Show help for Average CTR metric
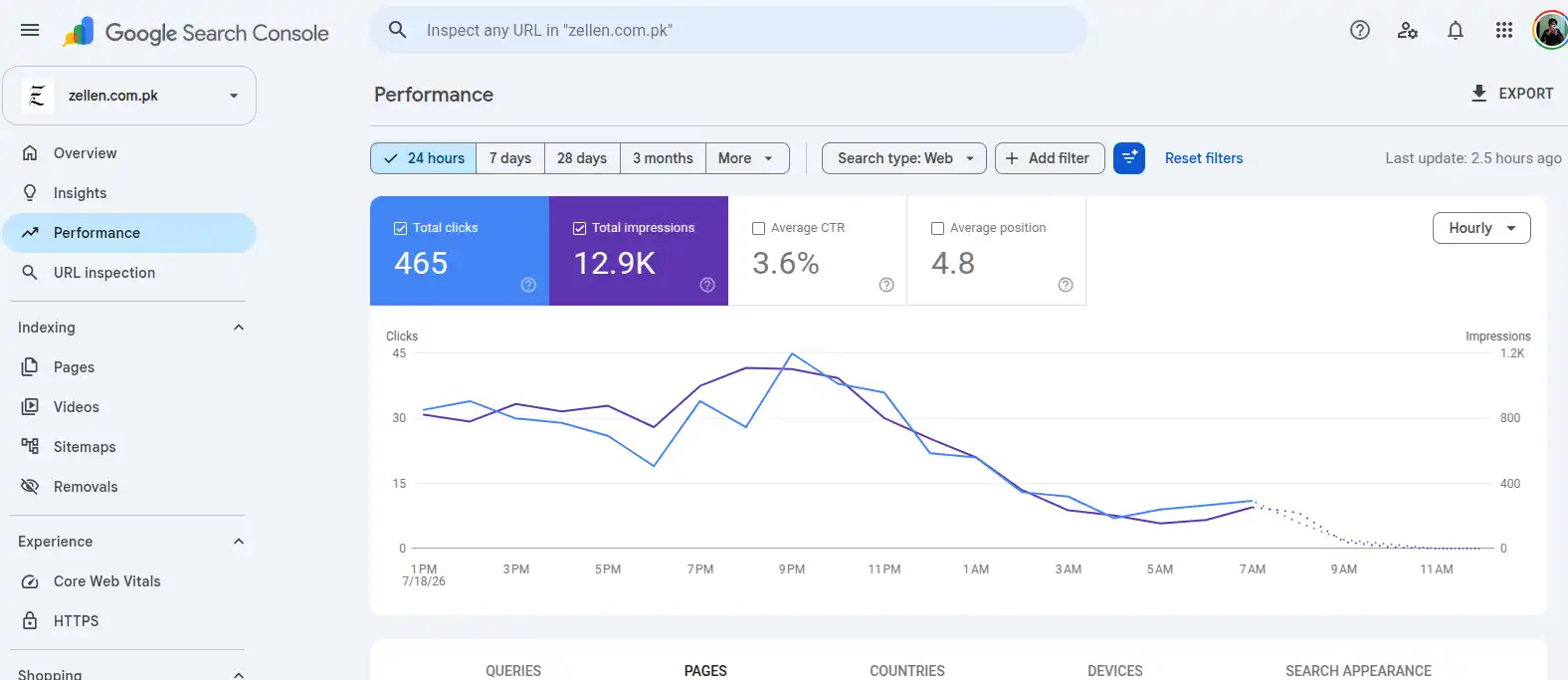 (x=886, y=285)
